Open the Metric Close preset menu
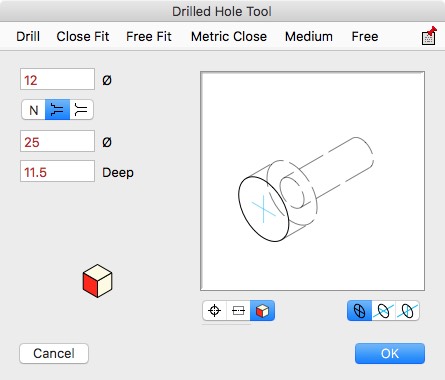This screenshot has width=445, height=380. coord(229,36)
